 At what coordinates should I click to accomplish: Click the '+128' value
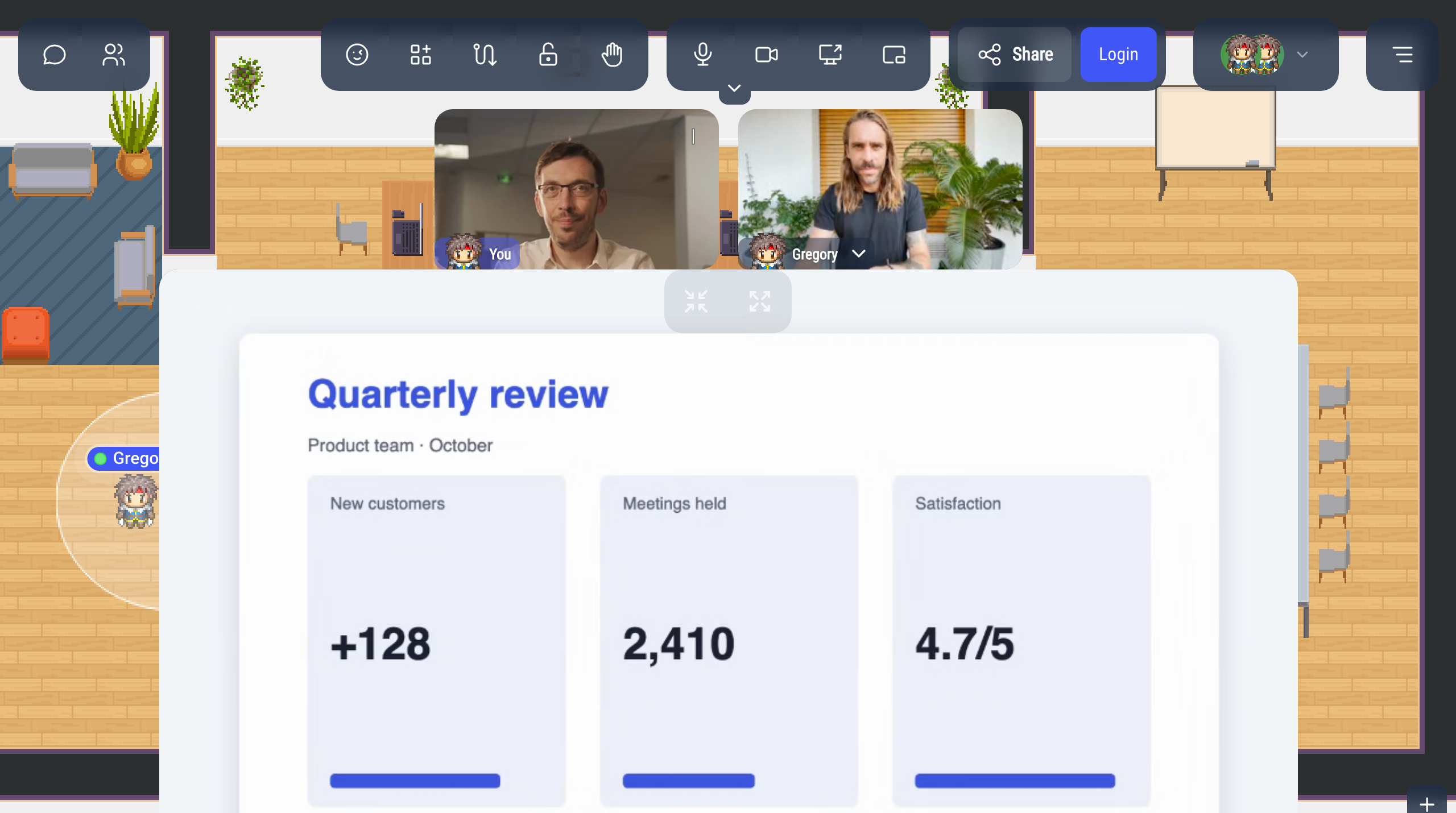pyautogui.click(x=380, y=644)
